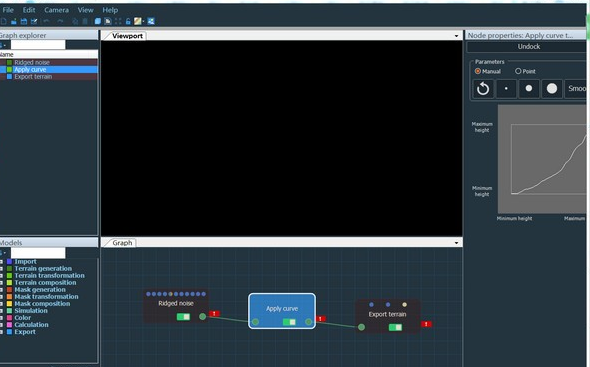
Task: Expand the Terrain composition category
Action: (2, 283)
